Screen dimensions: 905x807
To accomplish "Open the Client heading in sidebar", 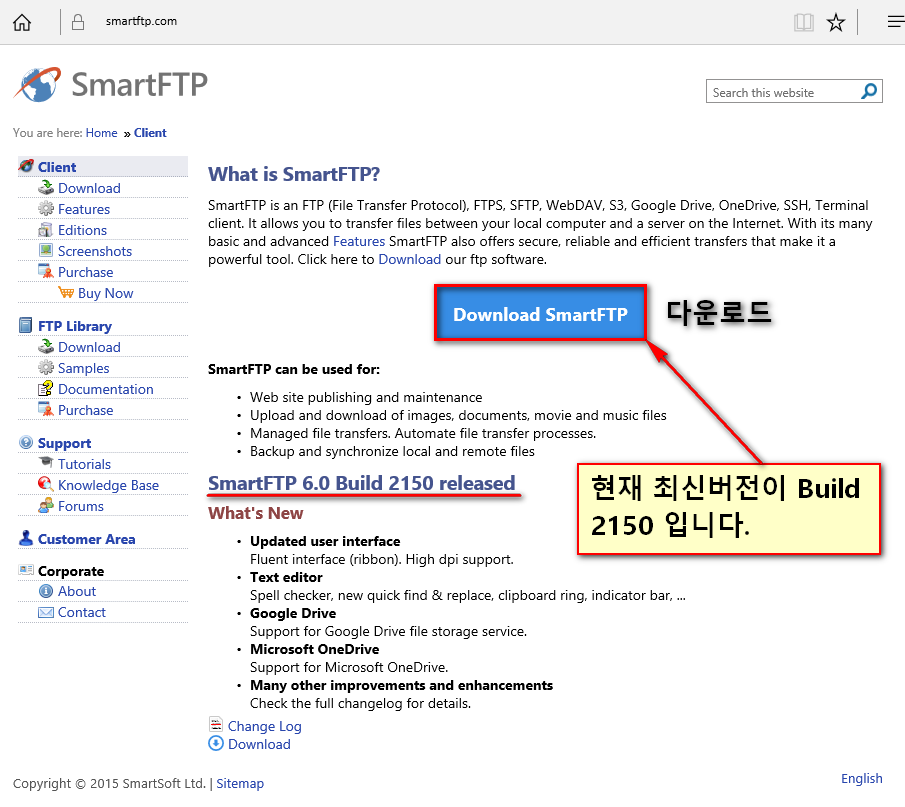I will pyautogui.click(x=57, y=167).
